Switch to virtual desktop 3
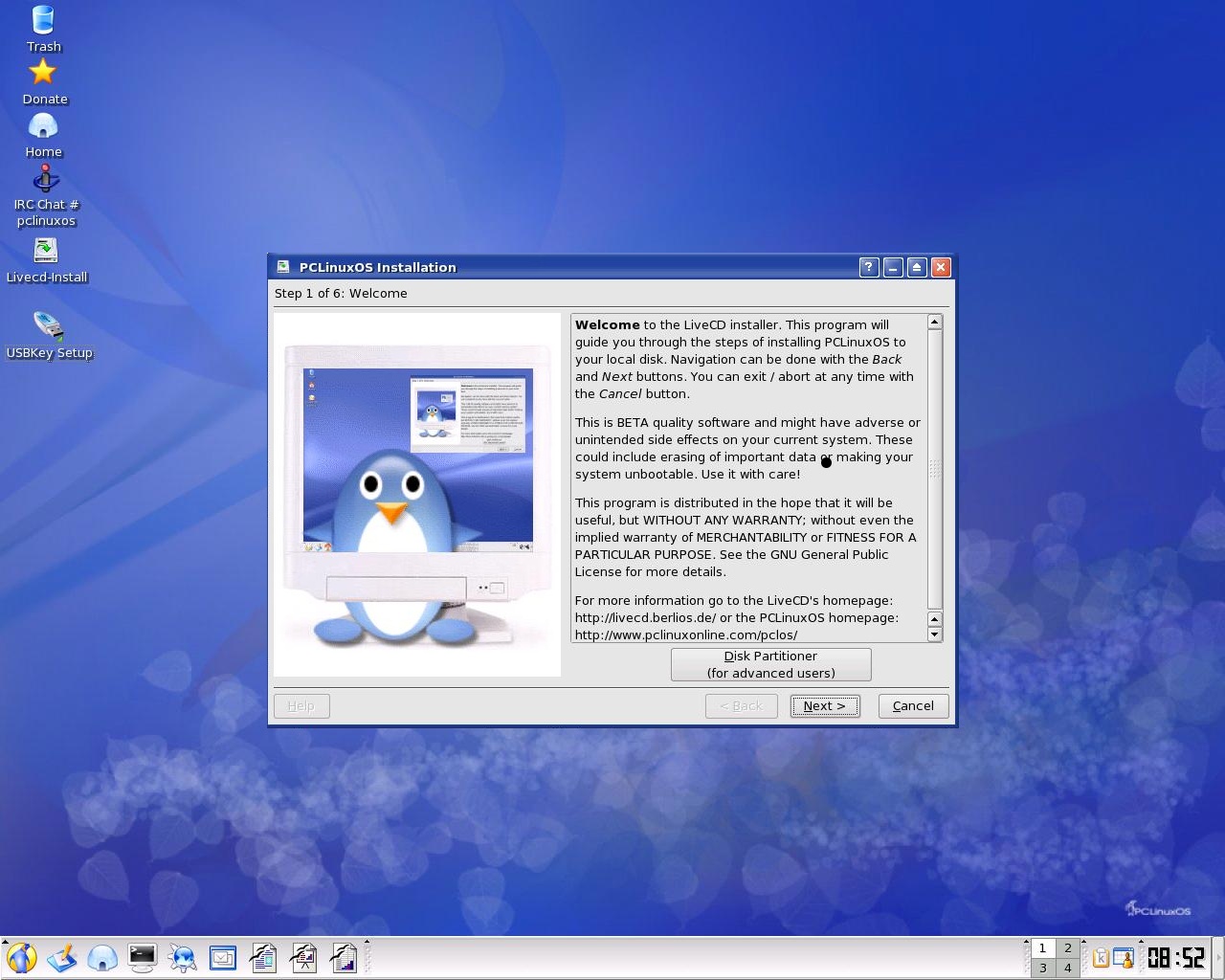The image size is (1225, 980). [x=1042, y=968]
